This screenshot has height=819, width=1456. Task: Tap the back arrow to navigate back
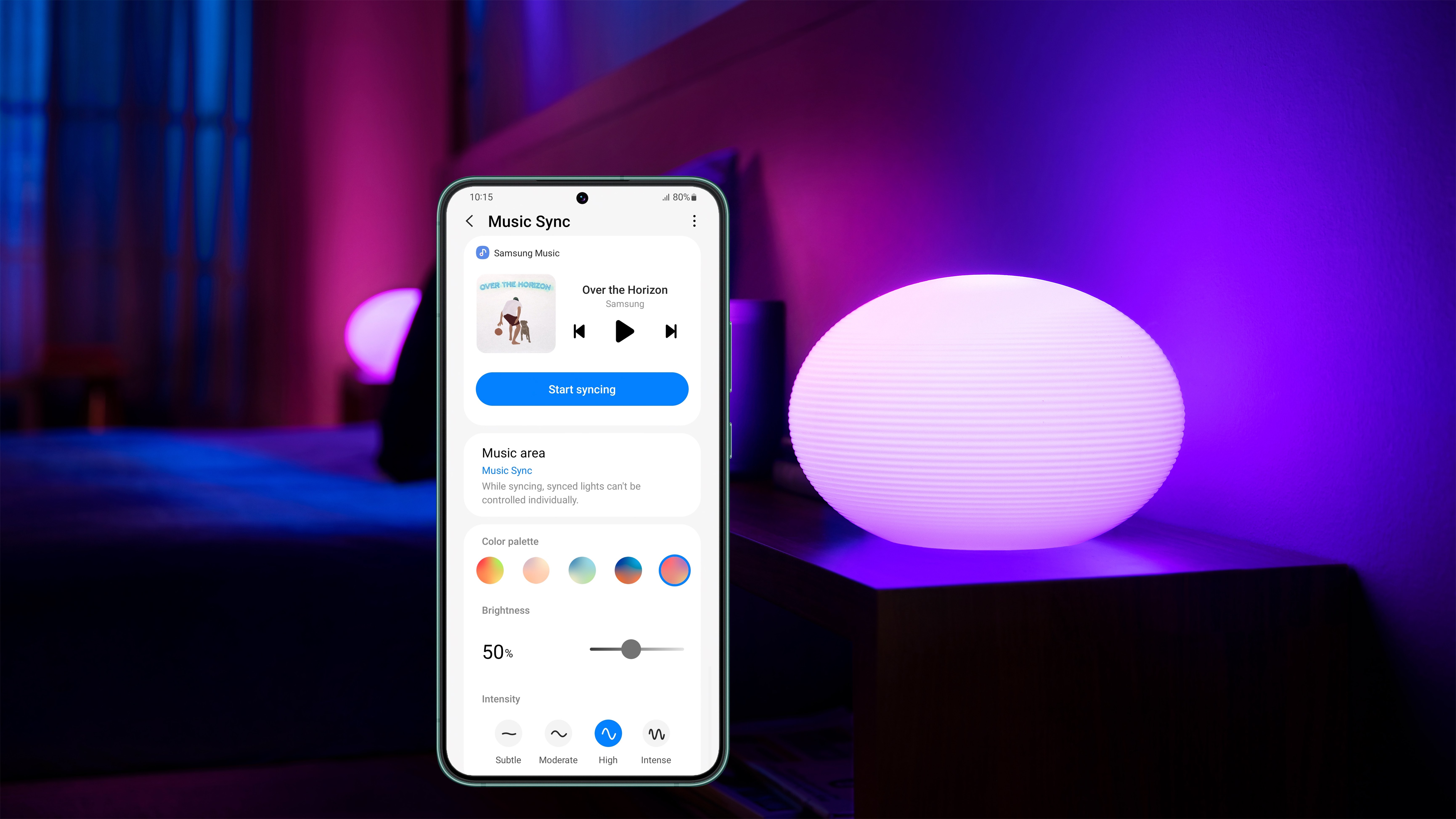pyautogui.click(x=471, y=221)
